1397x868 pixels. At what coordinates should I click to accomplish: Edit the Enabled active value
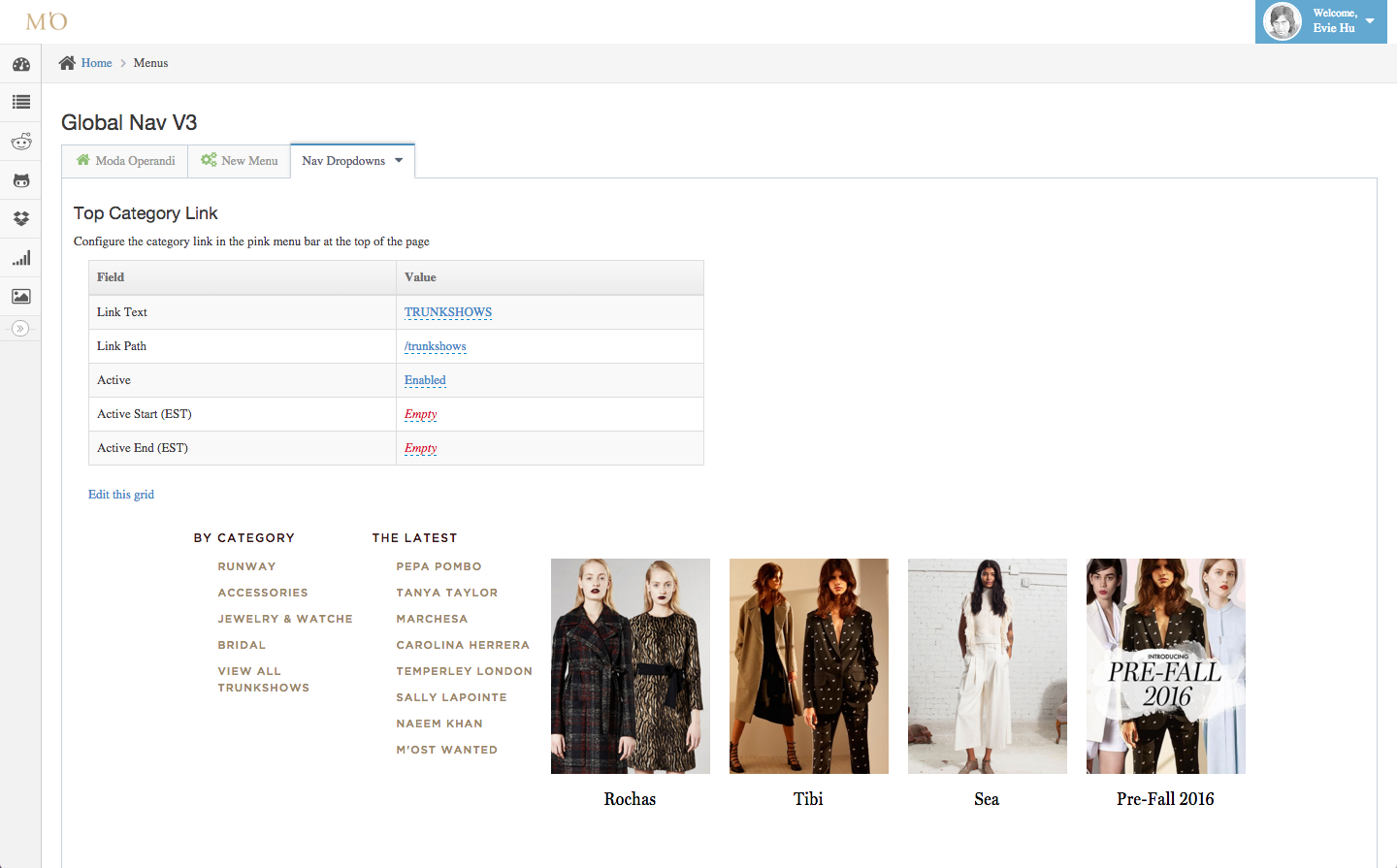click(x=425, y=380)
